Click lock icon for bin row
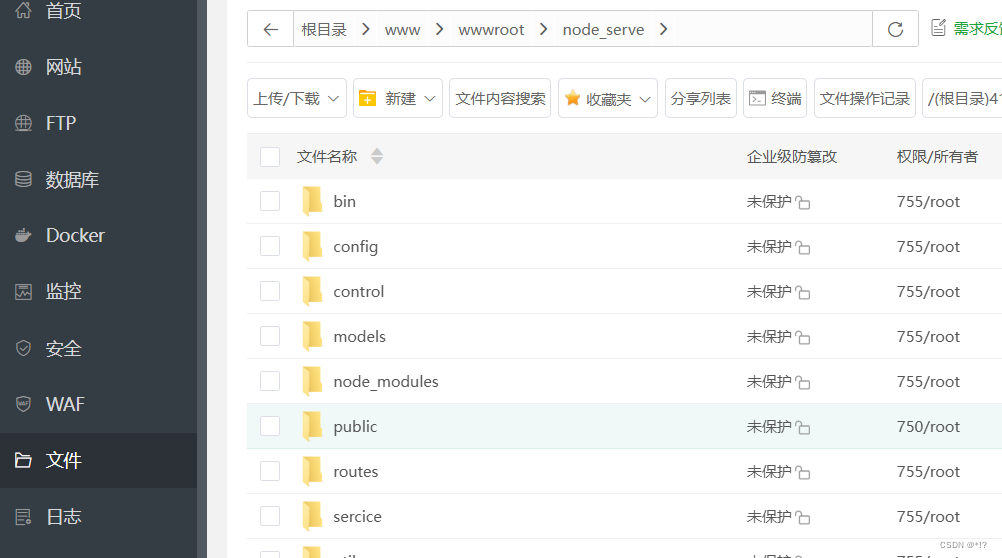Screen dimensions: 1002x558 pyautogui.click(x=803, y=203)
